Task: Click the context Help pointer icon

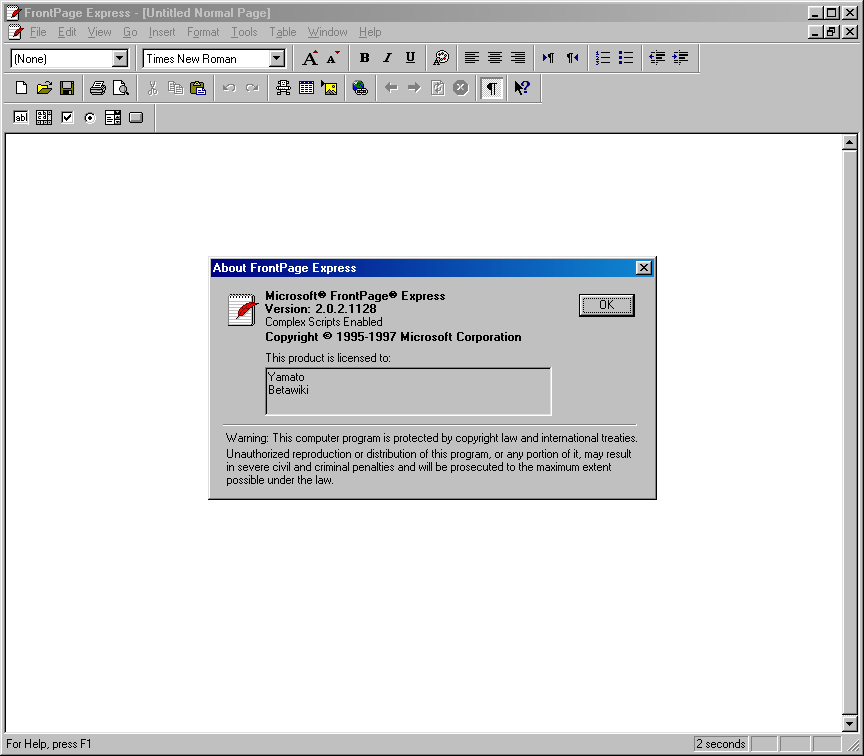Action: point(522,88)
